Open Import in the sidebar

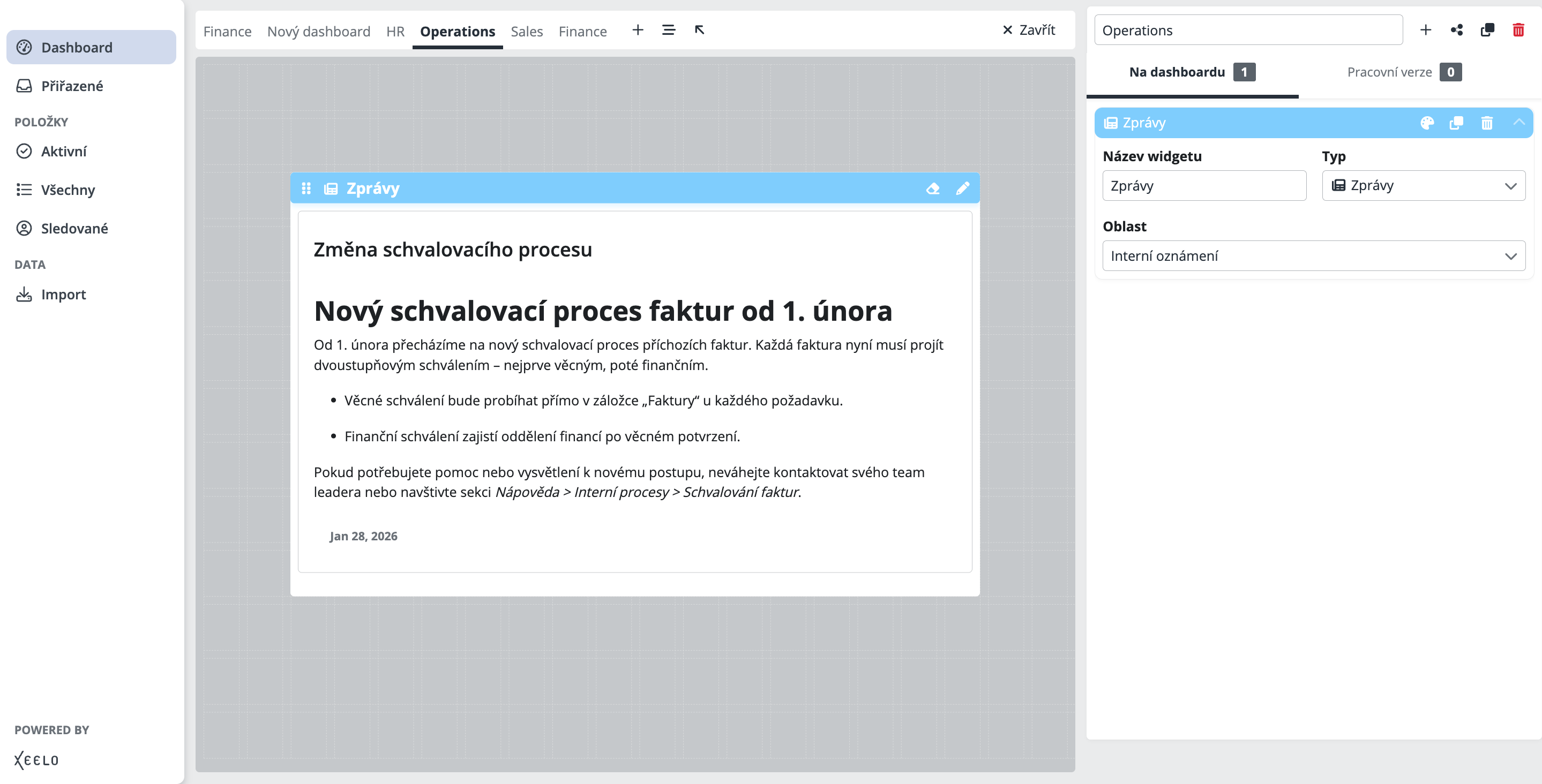tap(63, 295)
